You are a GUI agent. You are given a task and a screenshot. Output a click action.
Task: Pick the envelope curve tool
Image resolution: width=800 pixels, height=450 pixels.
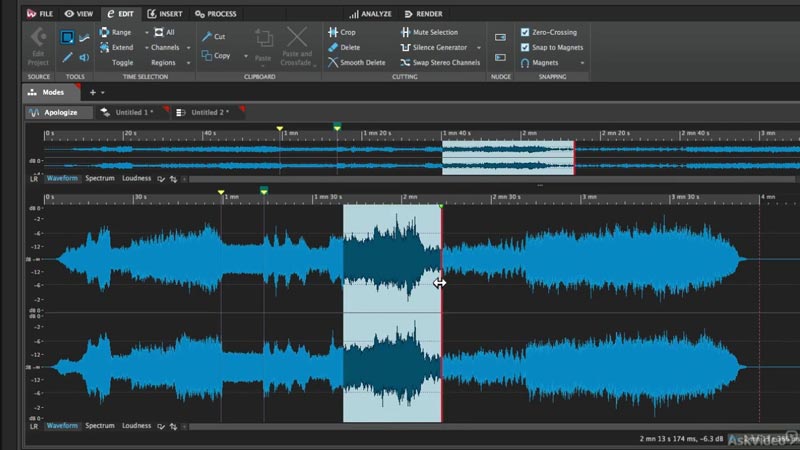pos(85,37)
